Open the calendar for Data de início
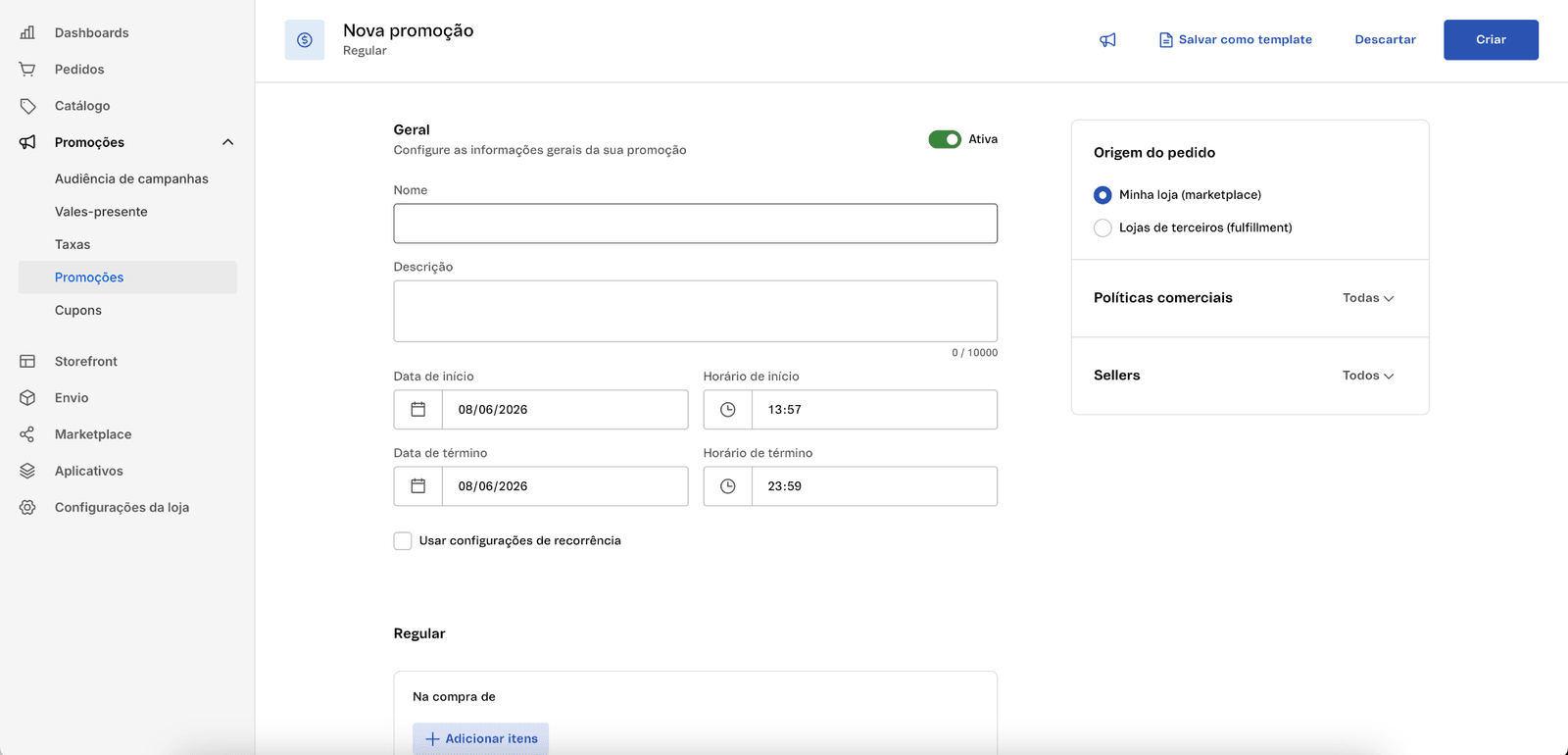Viewport: 1568px width, 755px height. [x=418, y=410]
